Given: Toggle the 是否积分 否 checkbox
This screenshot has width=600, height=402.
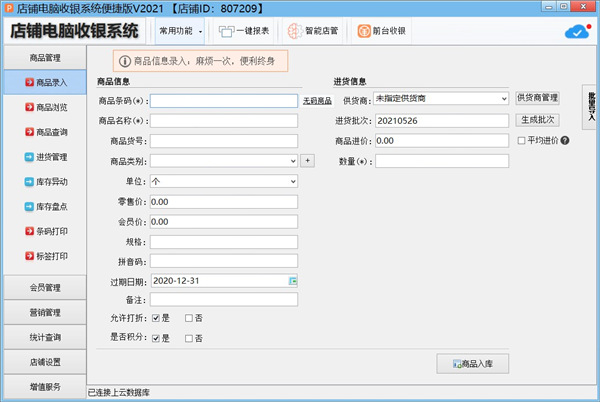Looking at the screenshot, I should pyautogui.click(x=189, y=339).
